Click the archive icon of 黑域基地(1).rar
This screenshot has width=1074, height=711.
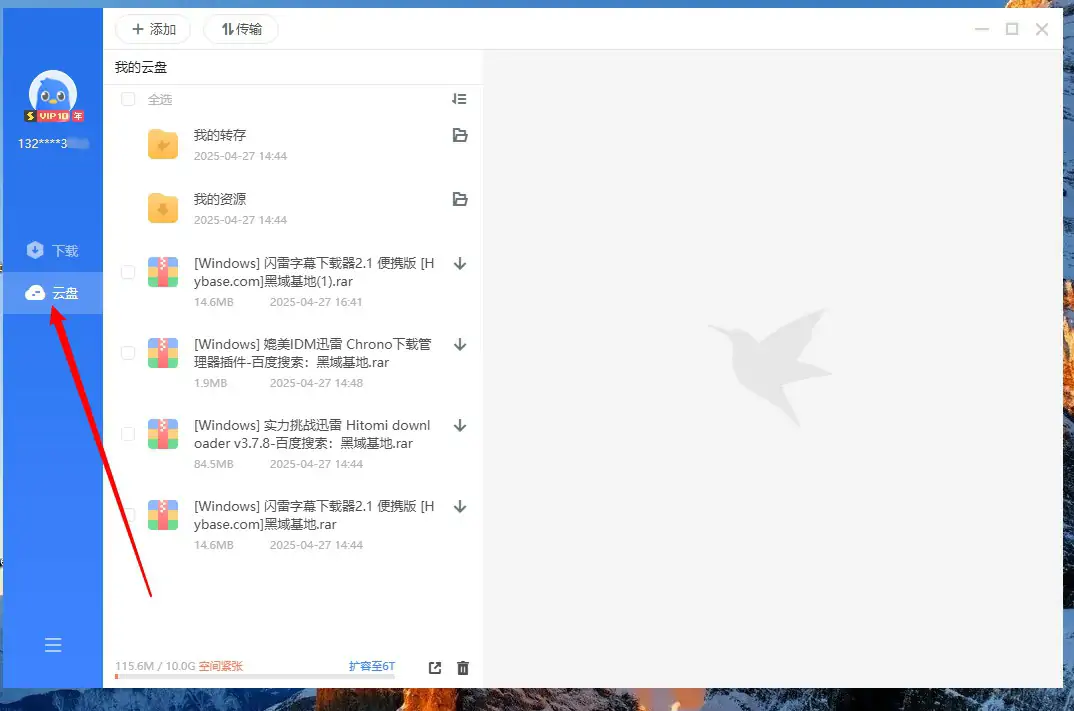163,272
